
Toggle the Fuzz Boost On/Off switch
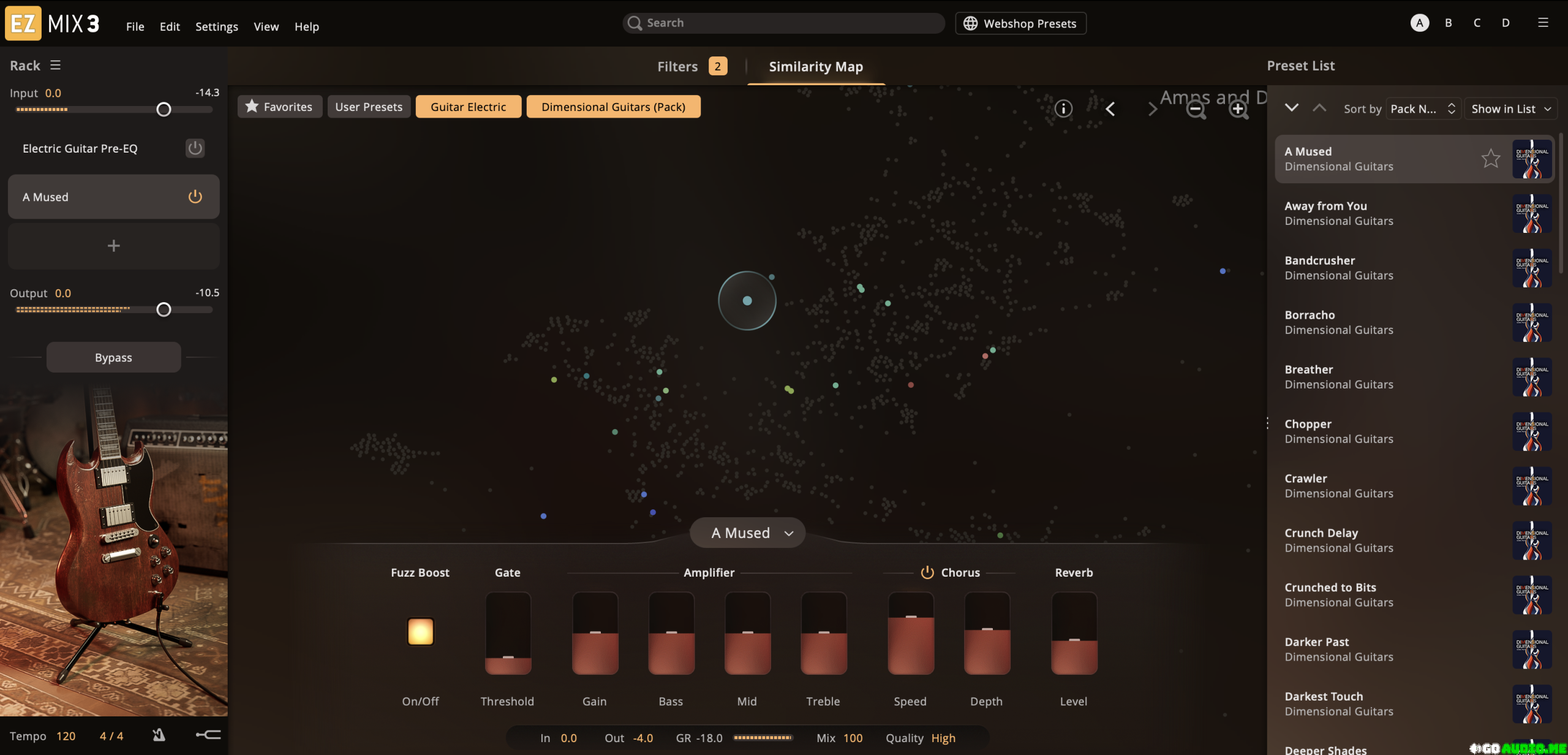(420, 631)
